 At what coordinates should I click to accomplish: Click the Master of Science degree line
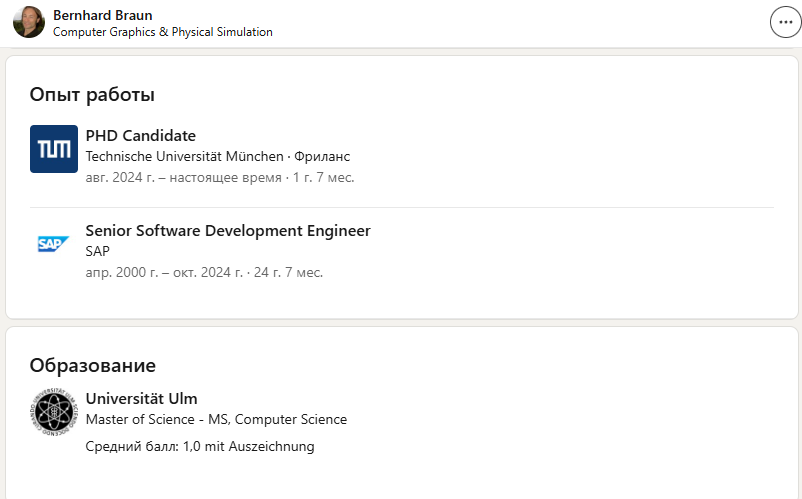click(216, 420)
